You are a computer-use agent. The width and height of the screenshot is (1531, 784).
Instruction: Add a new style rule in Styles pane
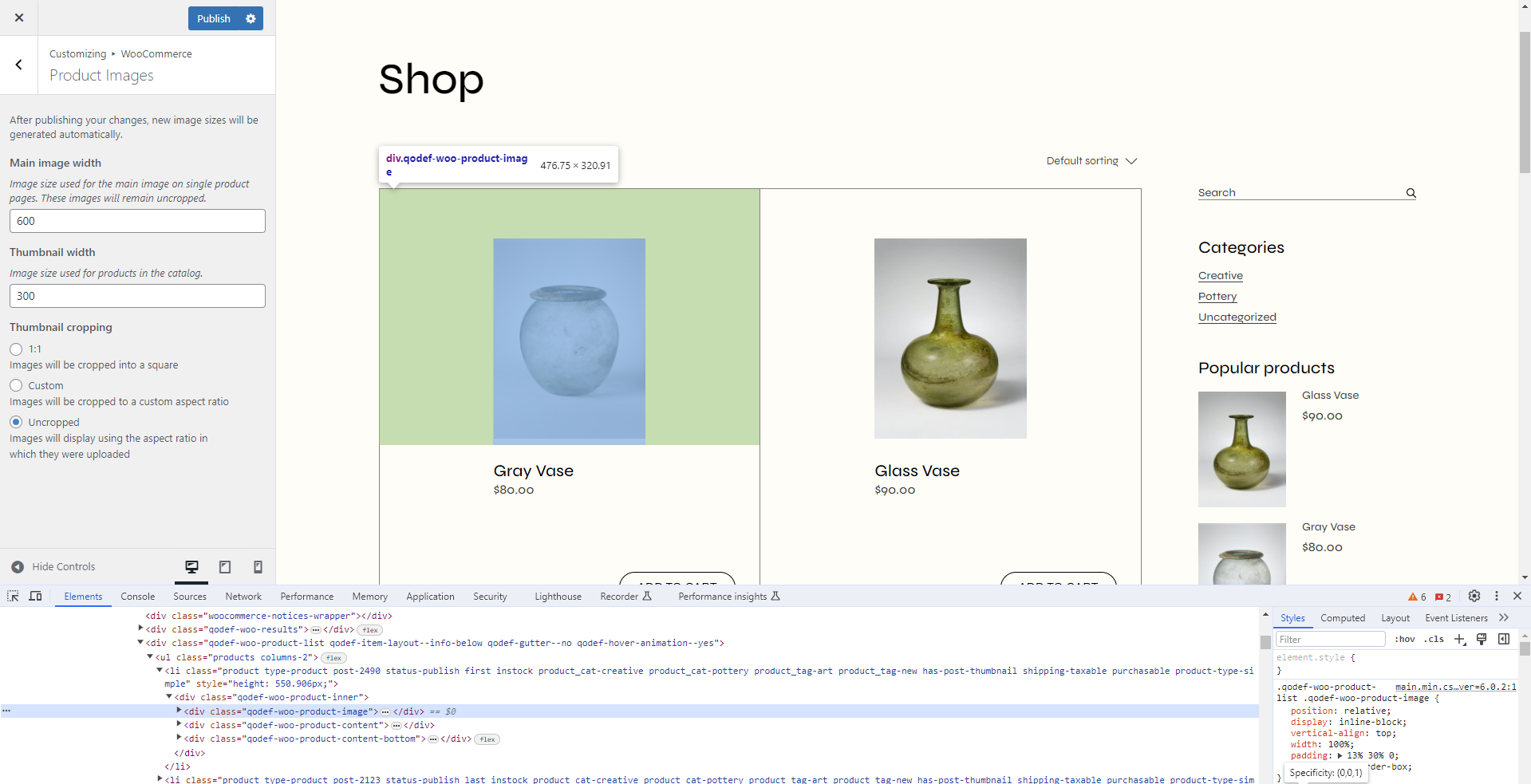tap(1460, 639)
